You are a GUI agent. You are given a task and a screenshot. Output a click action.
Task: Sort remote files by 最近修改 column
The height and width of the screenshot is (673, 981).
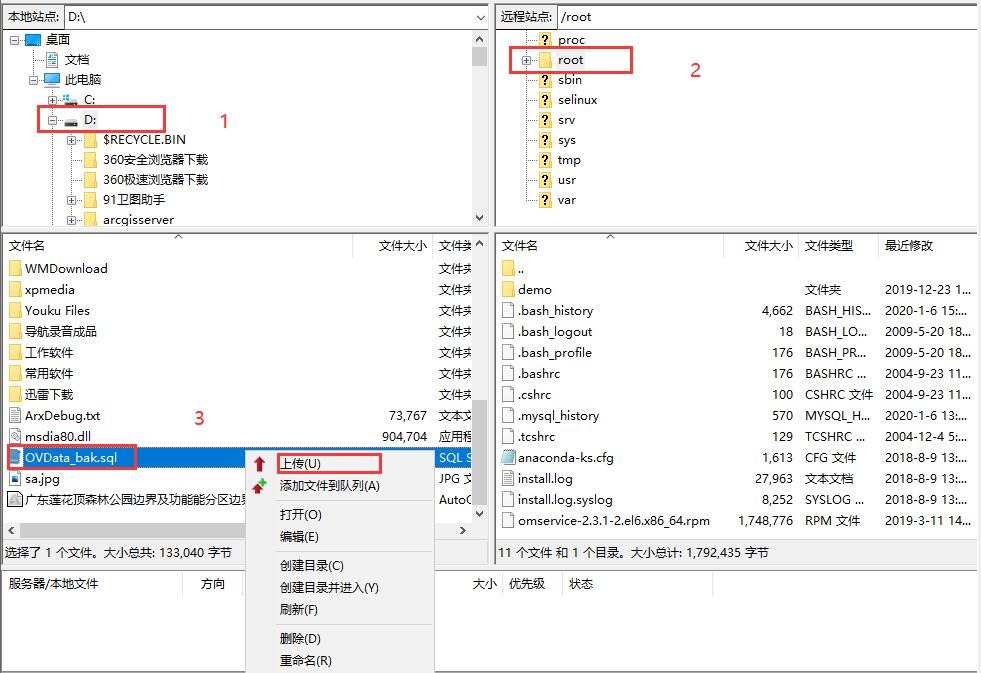tap(908, 246)
